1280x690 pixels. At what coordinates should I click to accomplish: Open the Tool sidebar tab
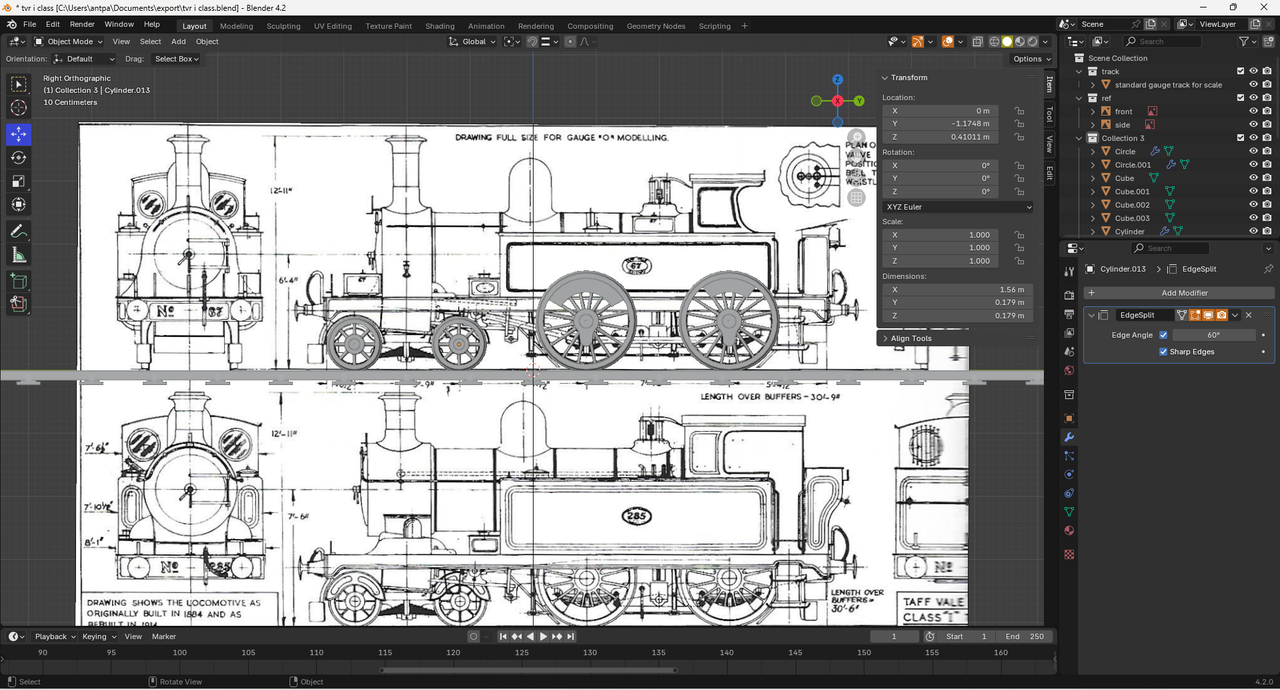click(x=1049, y=116)
